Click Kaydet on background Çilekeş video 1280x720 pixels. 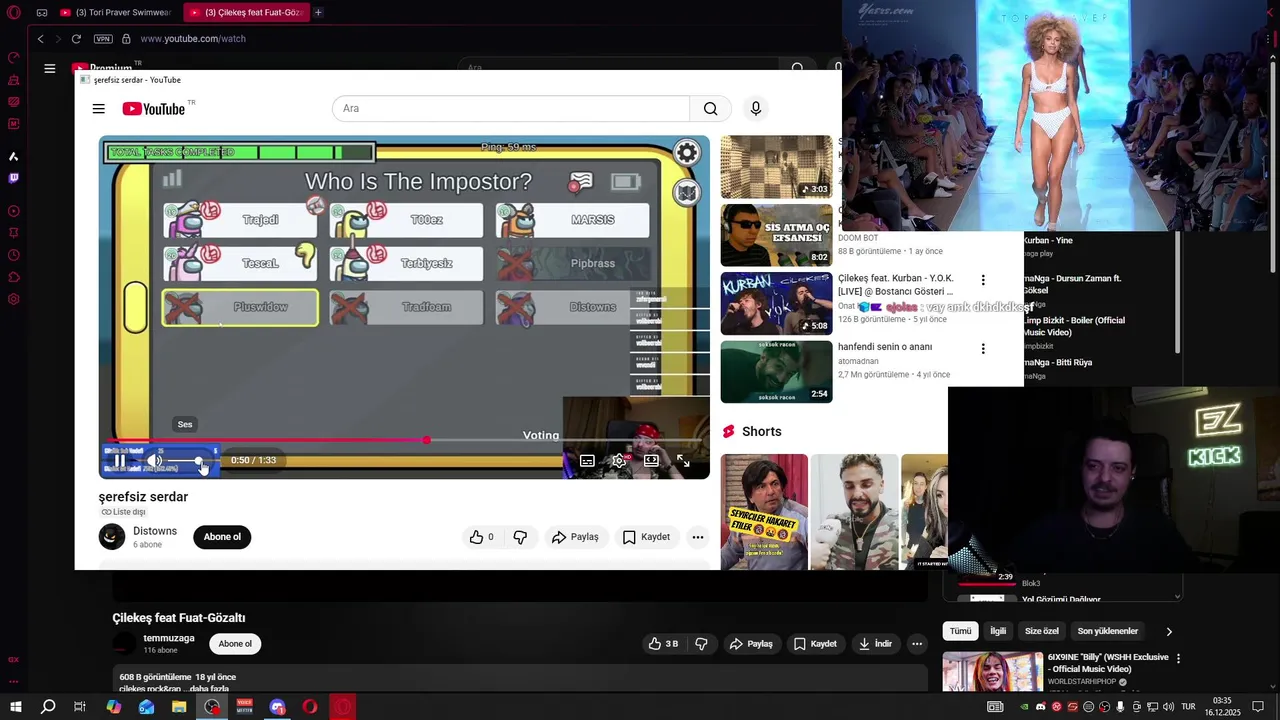point(815,644)
